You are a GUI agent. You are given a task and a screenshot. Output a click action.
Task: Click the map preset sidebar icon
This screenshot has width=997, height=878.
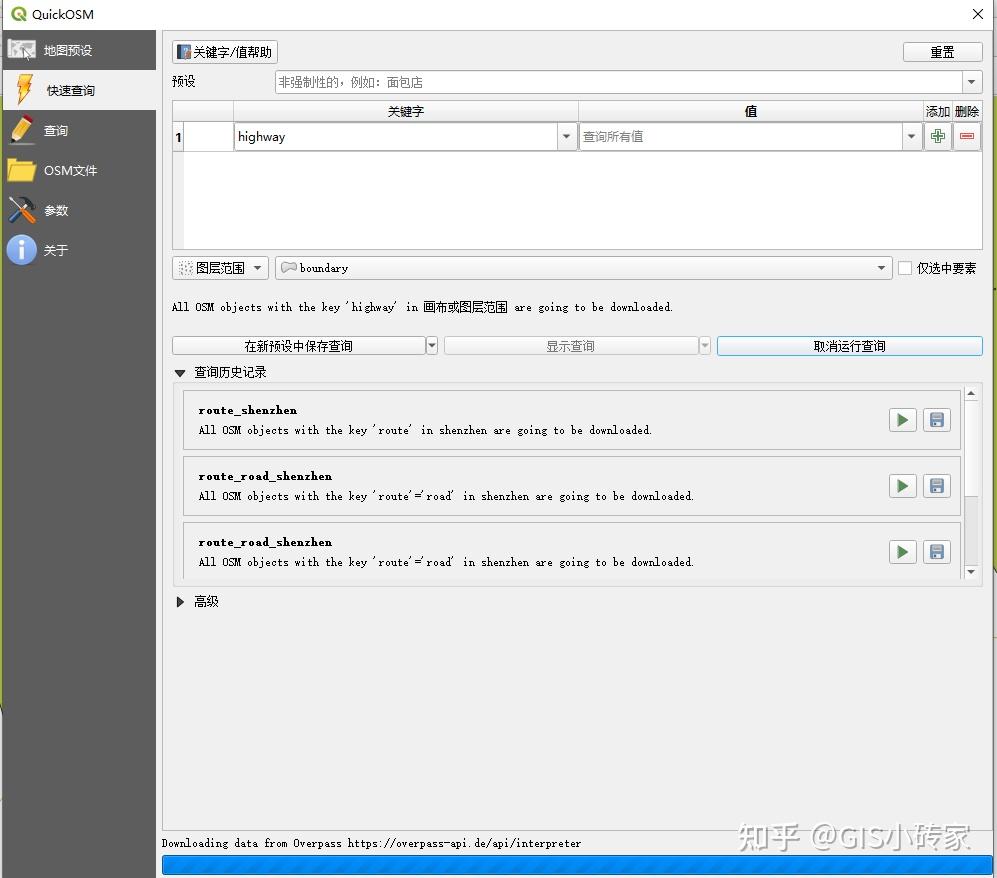(22, 50)
